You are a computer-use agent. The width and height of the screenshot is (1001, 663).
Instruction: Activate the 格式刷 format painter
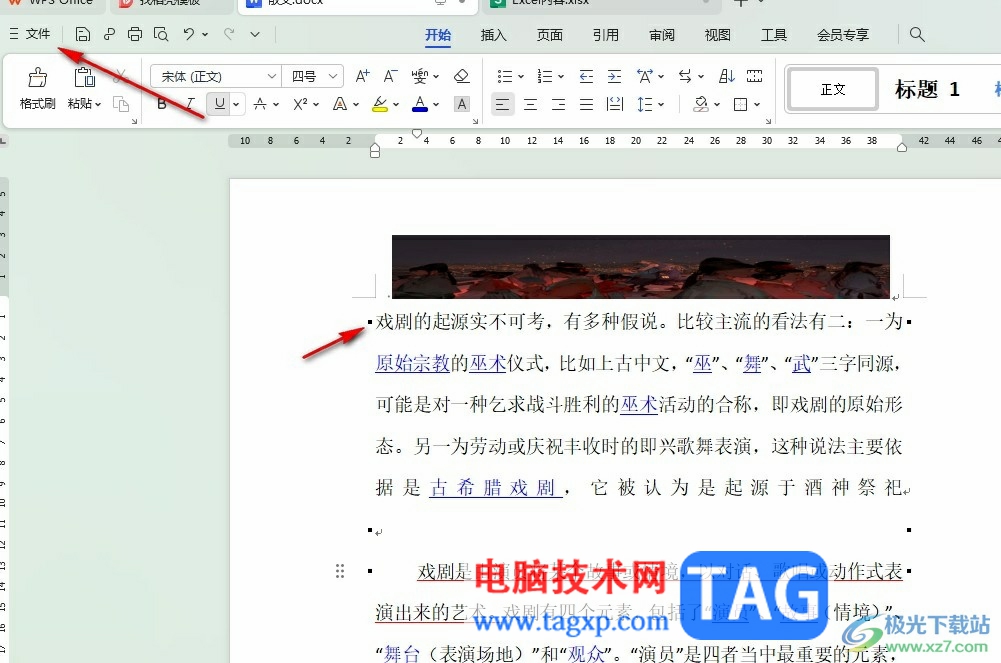pyautogui.click(x=37, y=89)
